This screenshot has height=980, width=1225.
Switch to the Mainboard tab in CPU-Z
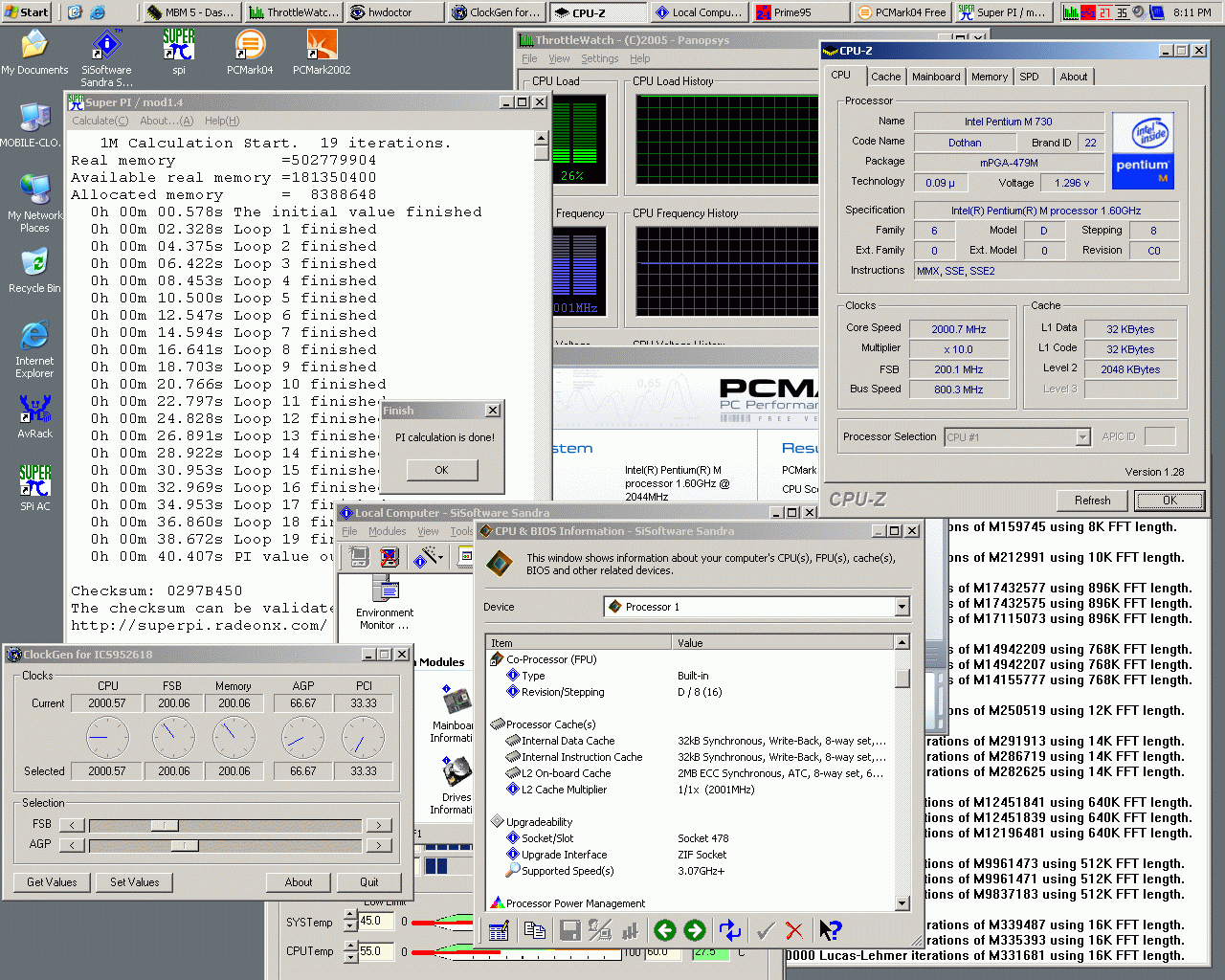point(936,77)
